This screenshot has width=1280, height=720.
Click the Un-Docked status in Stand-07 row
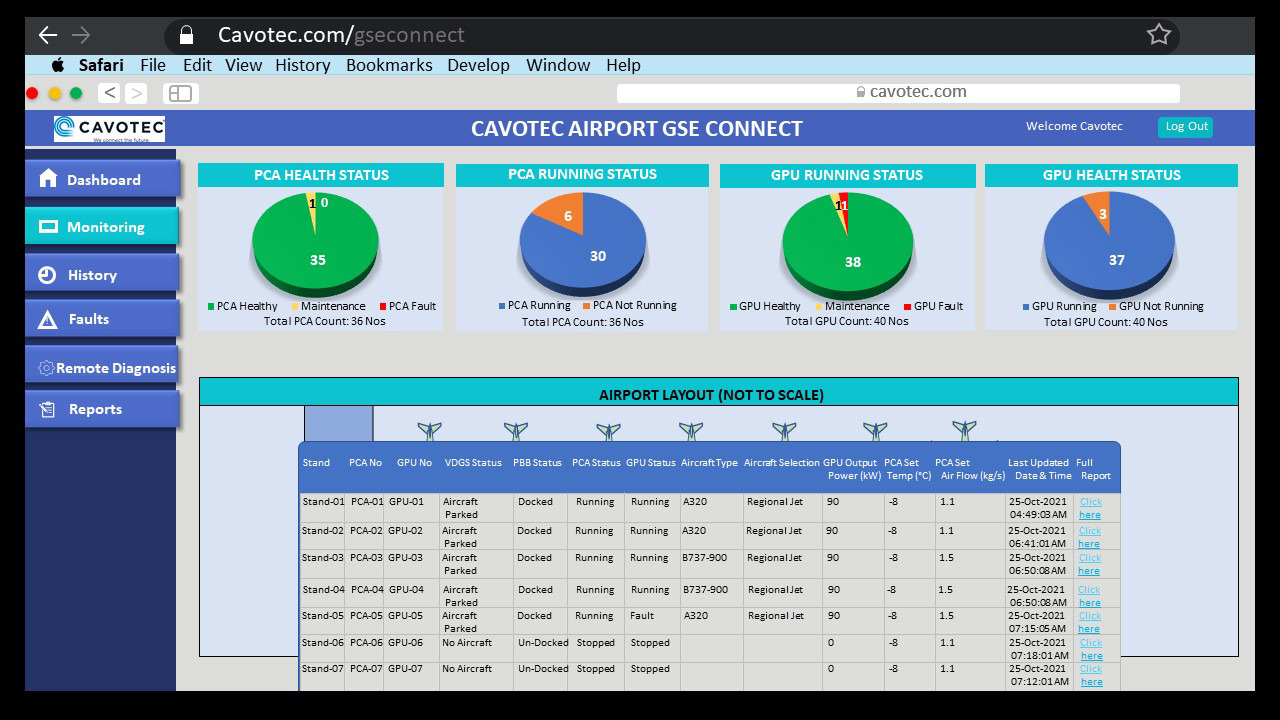click(543, 669)
